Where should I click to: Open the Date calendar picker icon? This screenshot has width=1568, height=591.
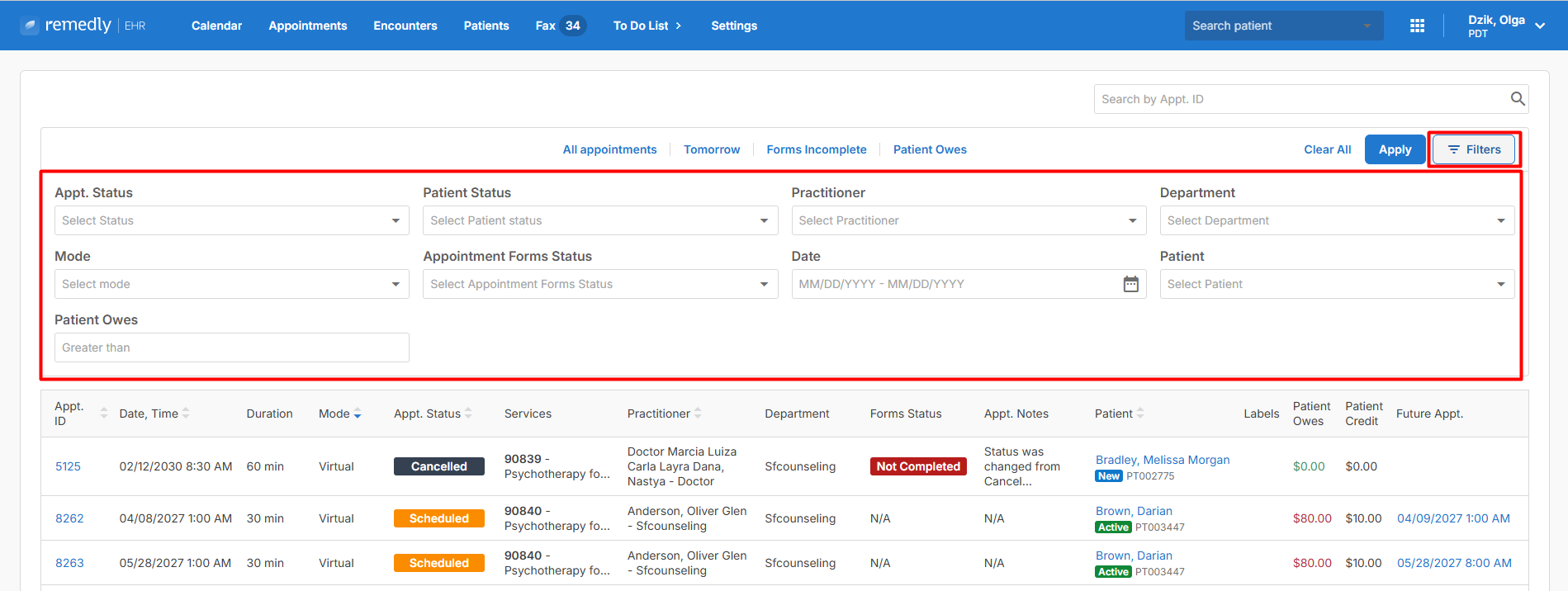[x=1130, y=284]
